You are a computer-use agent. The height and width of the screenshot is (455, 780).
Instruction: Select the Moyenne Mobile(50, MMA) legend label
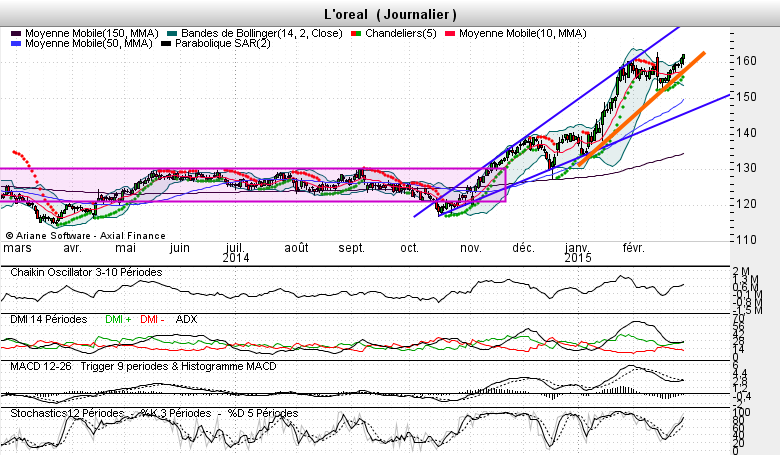(x=89, y=43)
